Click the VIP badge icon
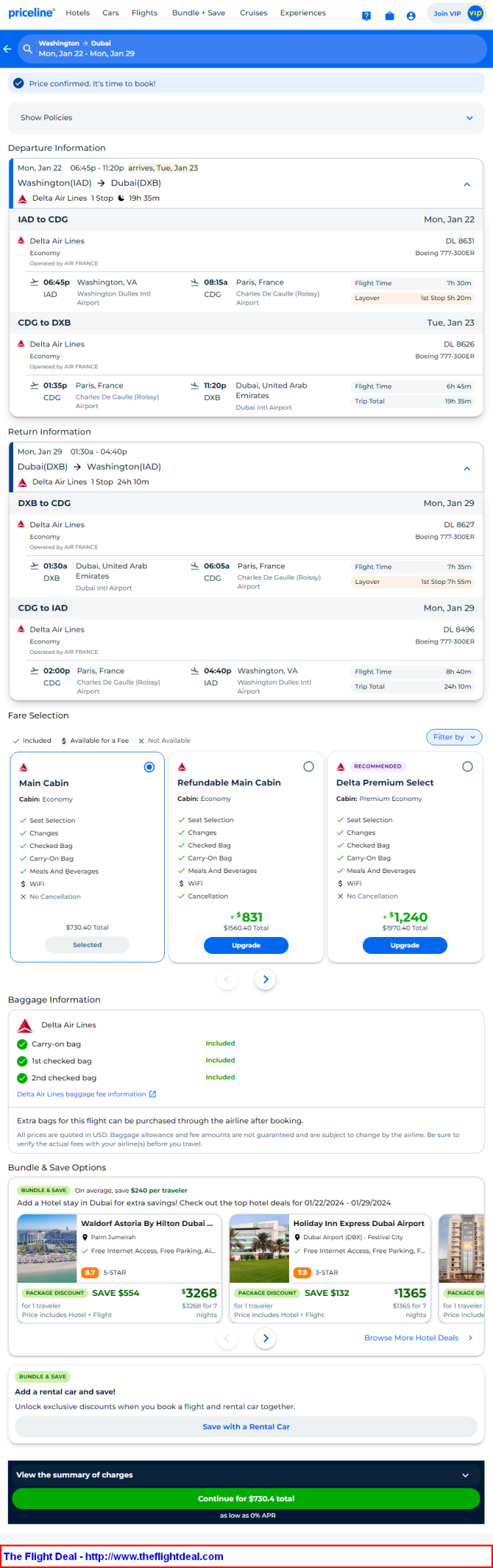The width and height of the screenshot is (493, 1568). pyautogui.click(x=475, y=13)
